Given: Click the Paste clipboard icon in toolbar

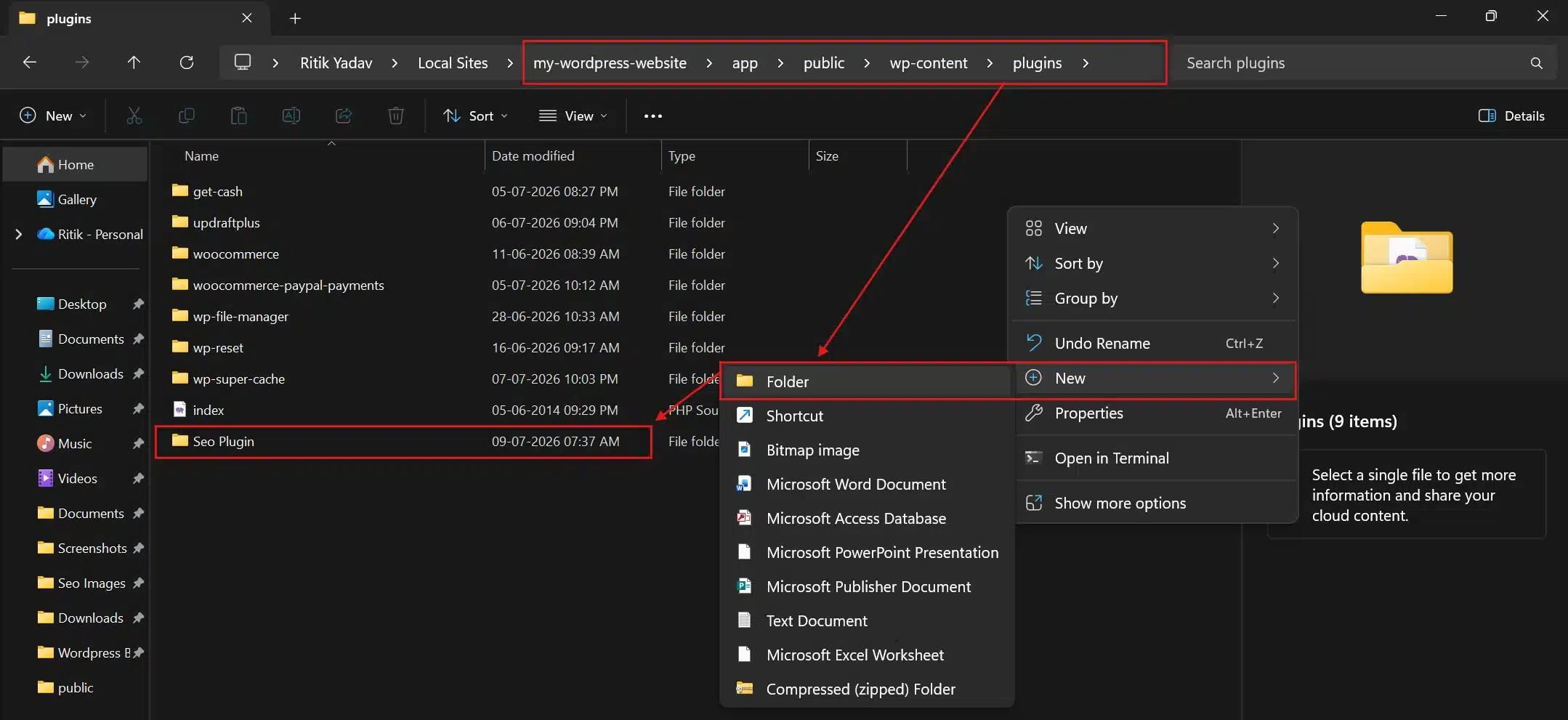Looking at the screenshot, I should coord(239,116).
